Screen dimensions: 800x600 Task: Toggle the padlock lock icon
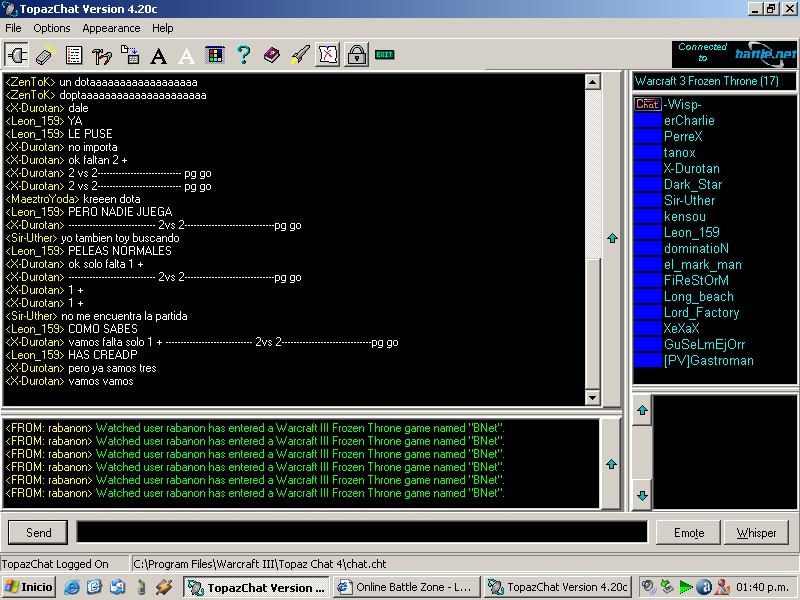[357, 54]
